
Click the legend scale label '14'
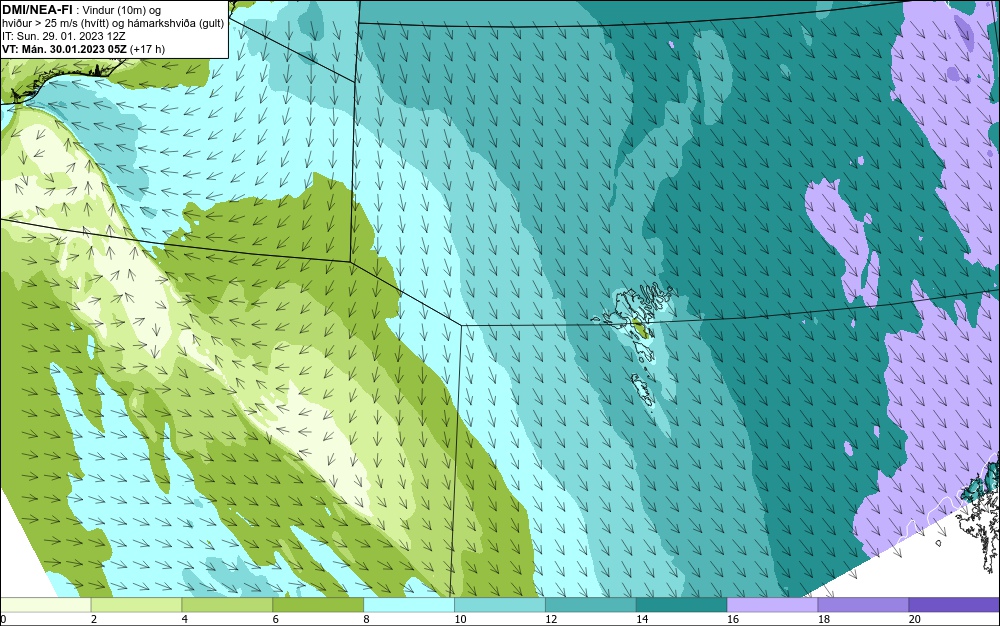[x=642, y=619]
